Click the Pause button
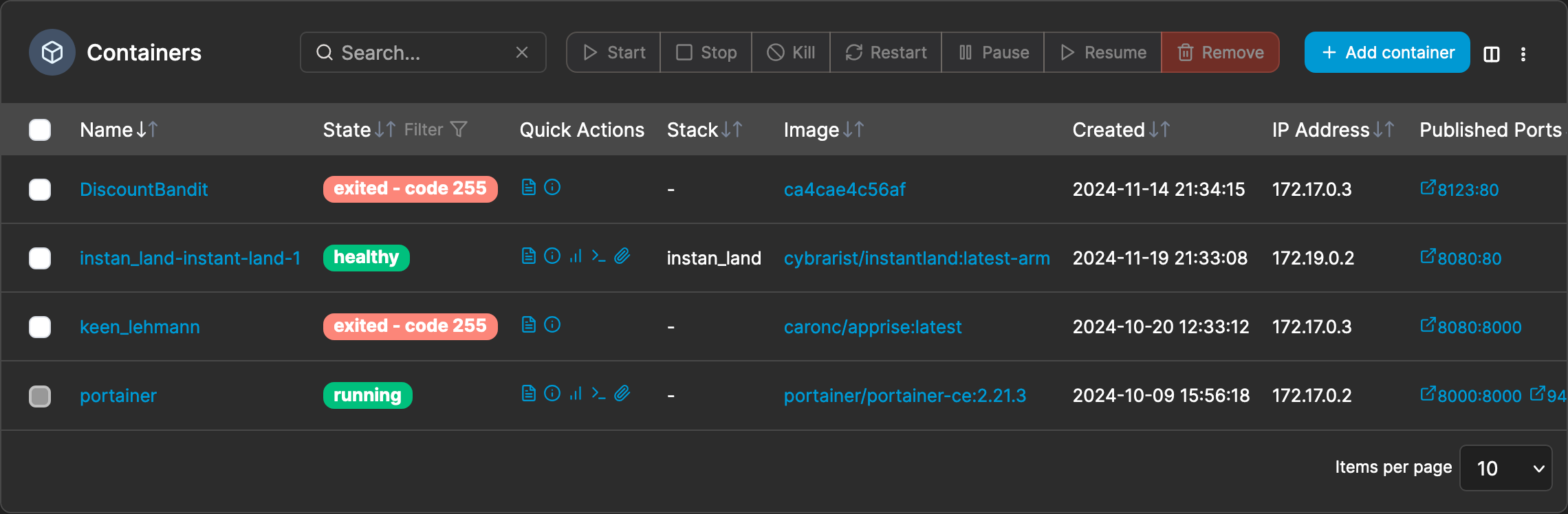This screenshot has width=1568, height=514. [993, 52]
